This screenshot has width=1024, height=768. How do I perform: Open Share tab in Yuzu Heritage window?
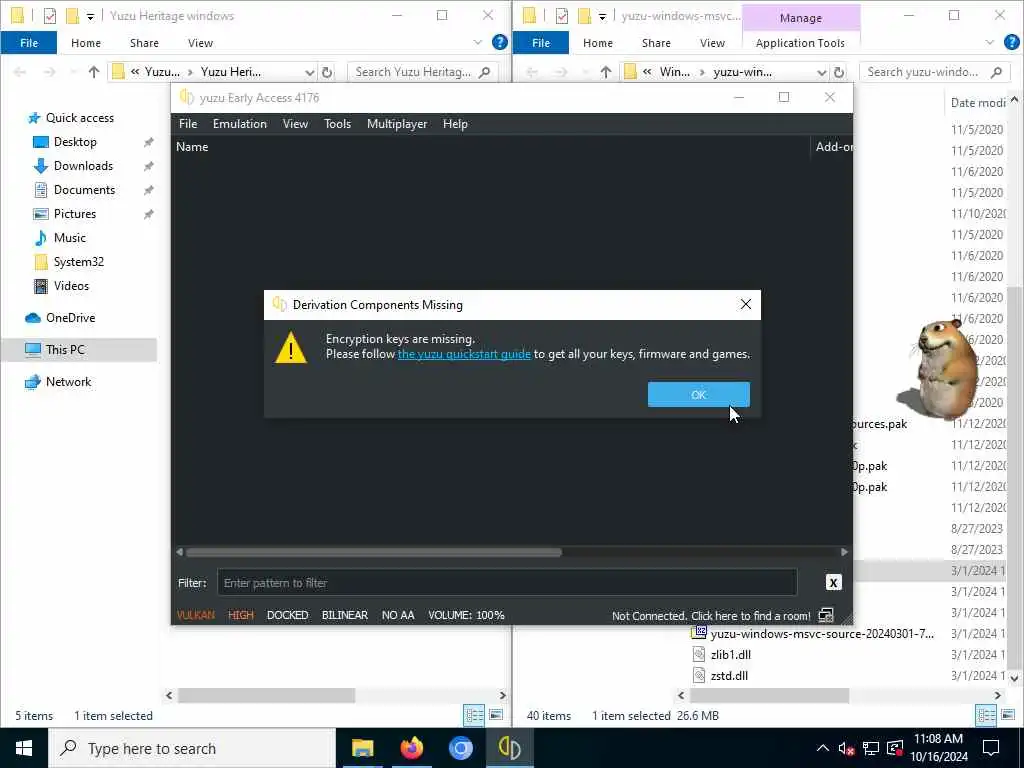pos(144,43)
